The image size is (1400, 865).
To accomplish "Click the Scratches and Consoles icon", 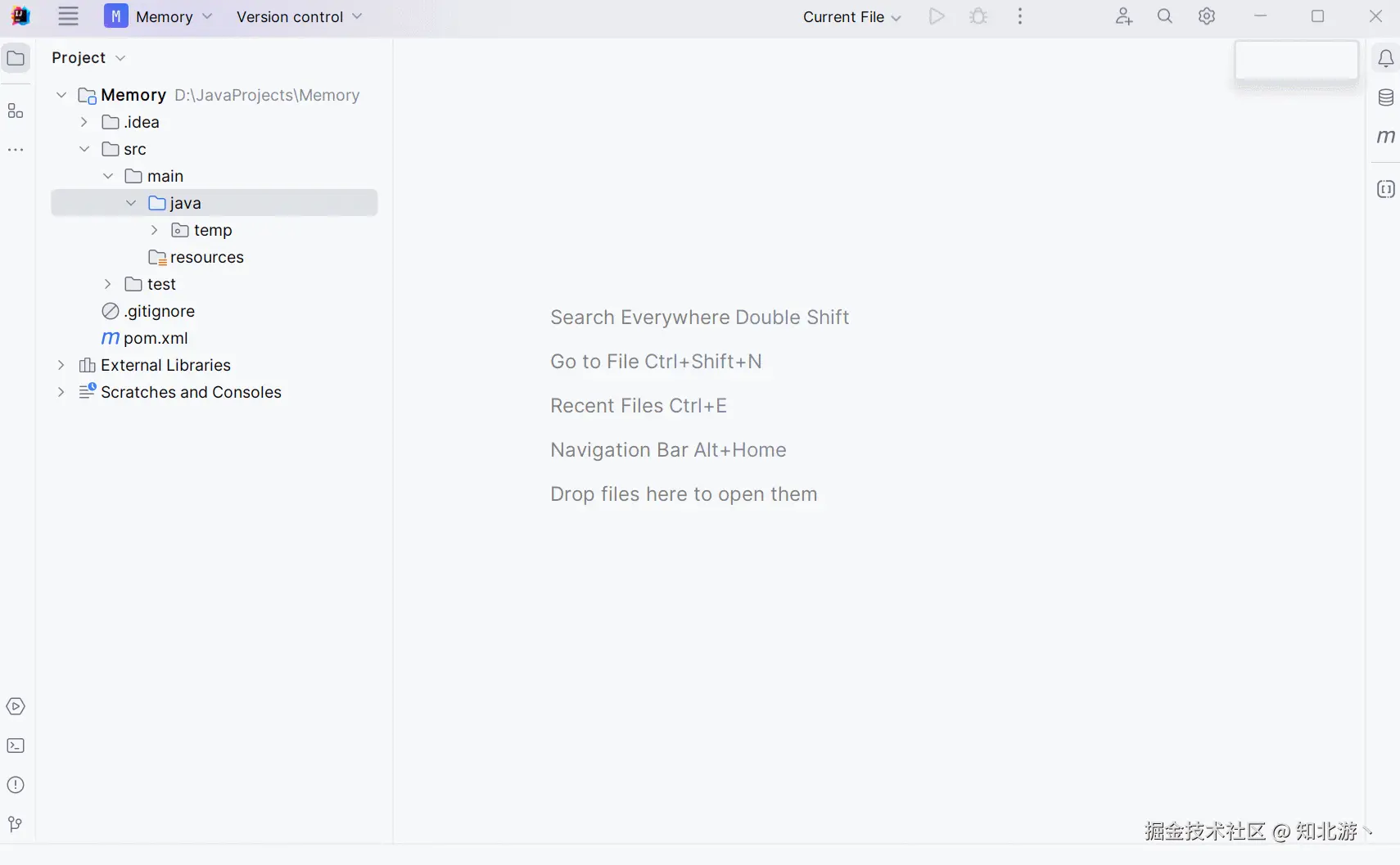I will point(87,391).
